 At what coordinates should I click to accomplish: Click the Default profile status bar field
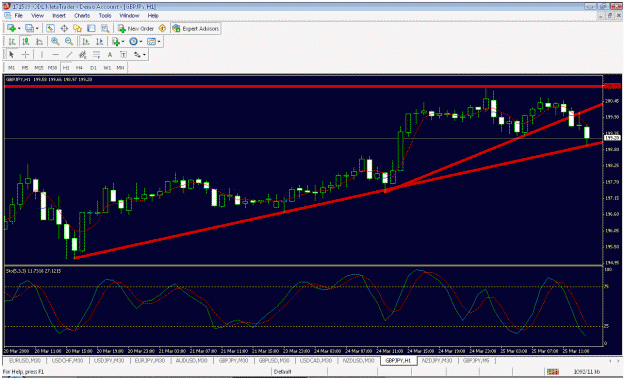click(283, 372)
